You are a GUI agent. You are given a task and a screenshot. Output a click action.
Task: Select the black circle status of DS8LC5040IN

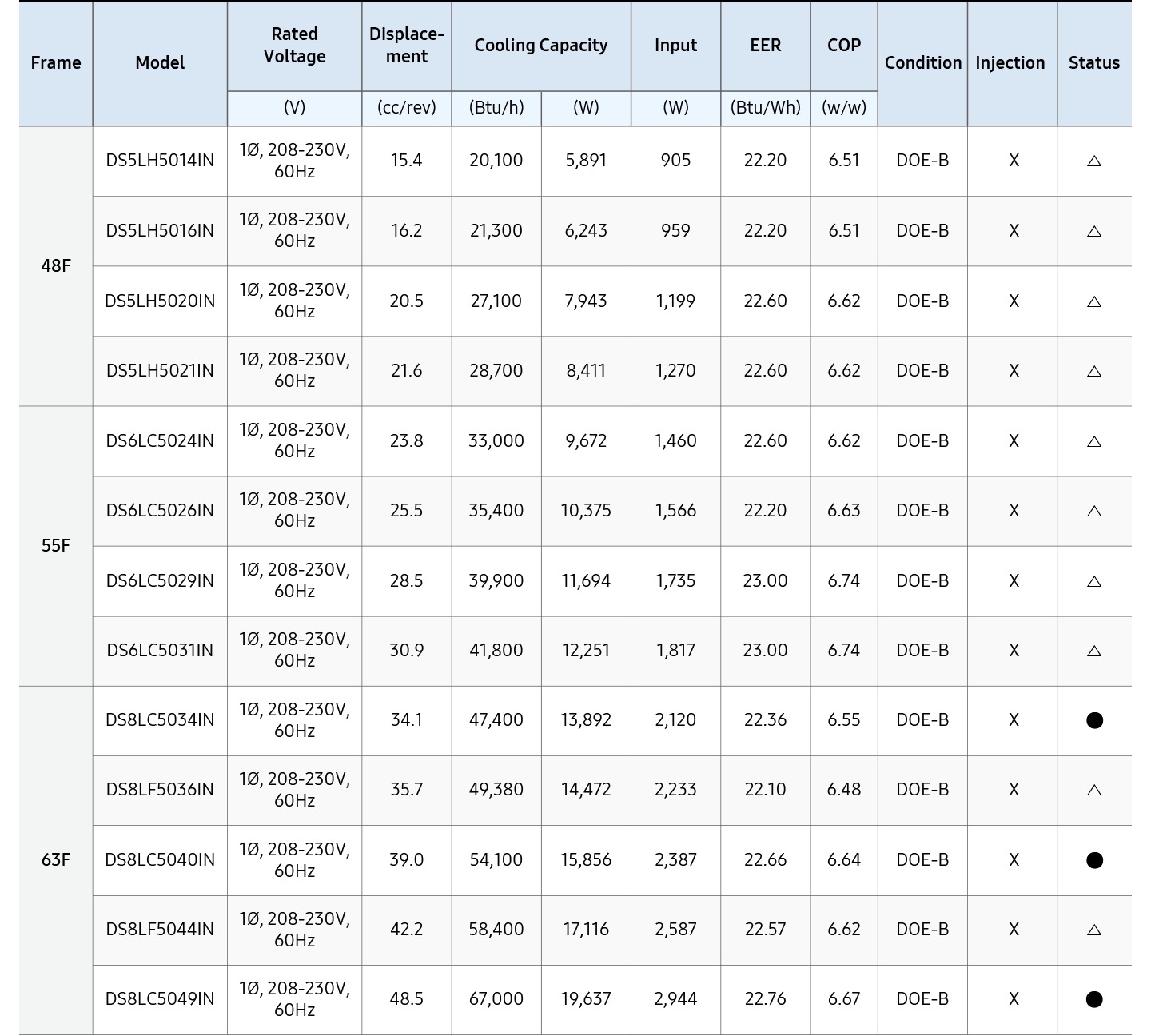pyautogui.click(x=1094, y=860)
